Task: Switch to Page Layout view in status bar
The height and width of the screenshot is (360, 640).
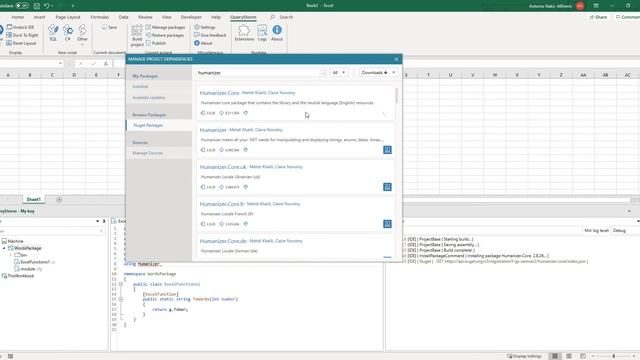Action: click(x=569, y=356)
